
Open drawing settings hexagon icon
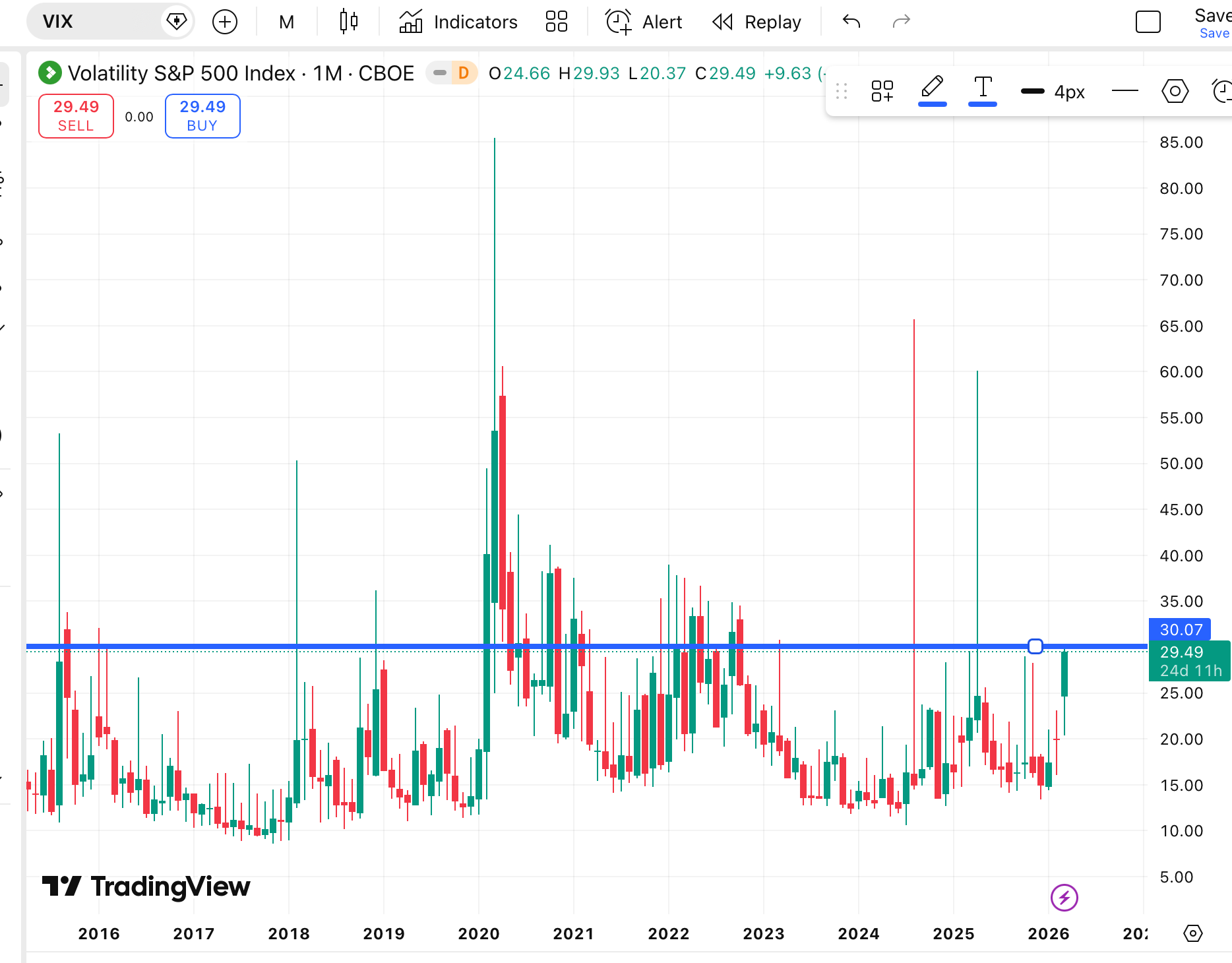[x=1175, y=91]
